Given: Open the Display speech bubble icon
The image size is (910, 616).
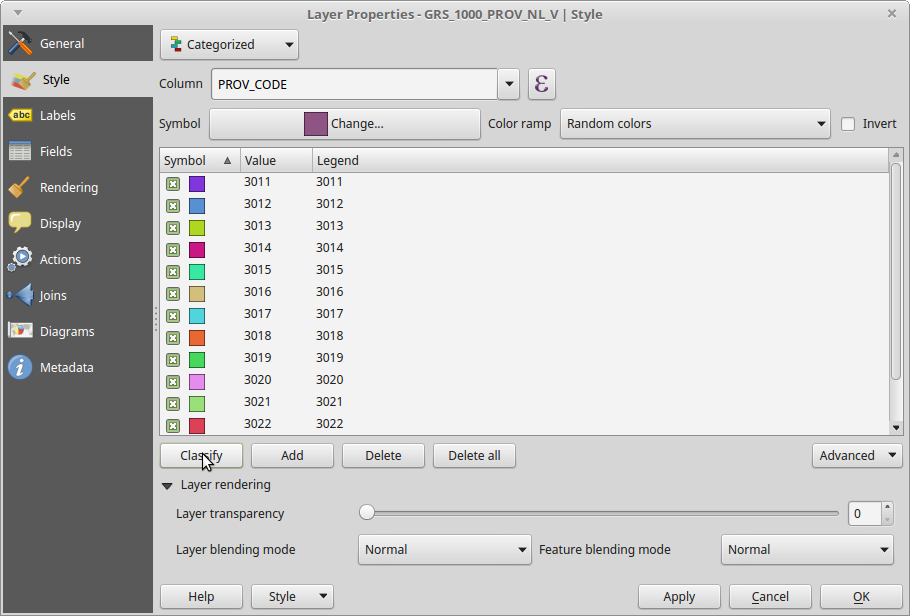Looking at the screenshot, I should [x=20, y=224].
